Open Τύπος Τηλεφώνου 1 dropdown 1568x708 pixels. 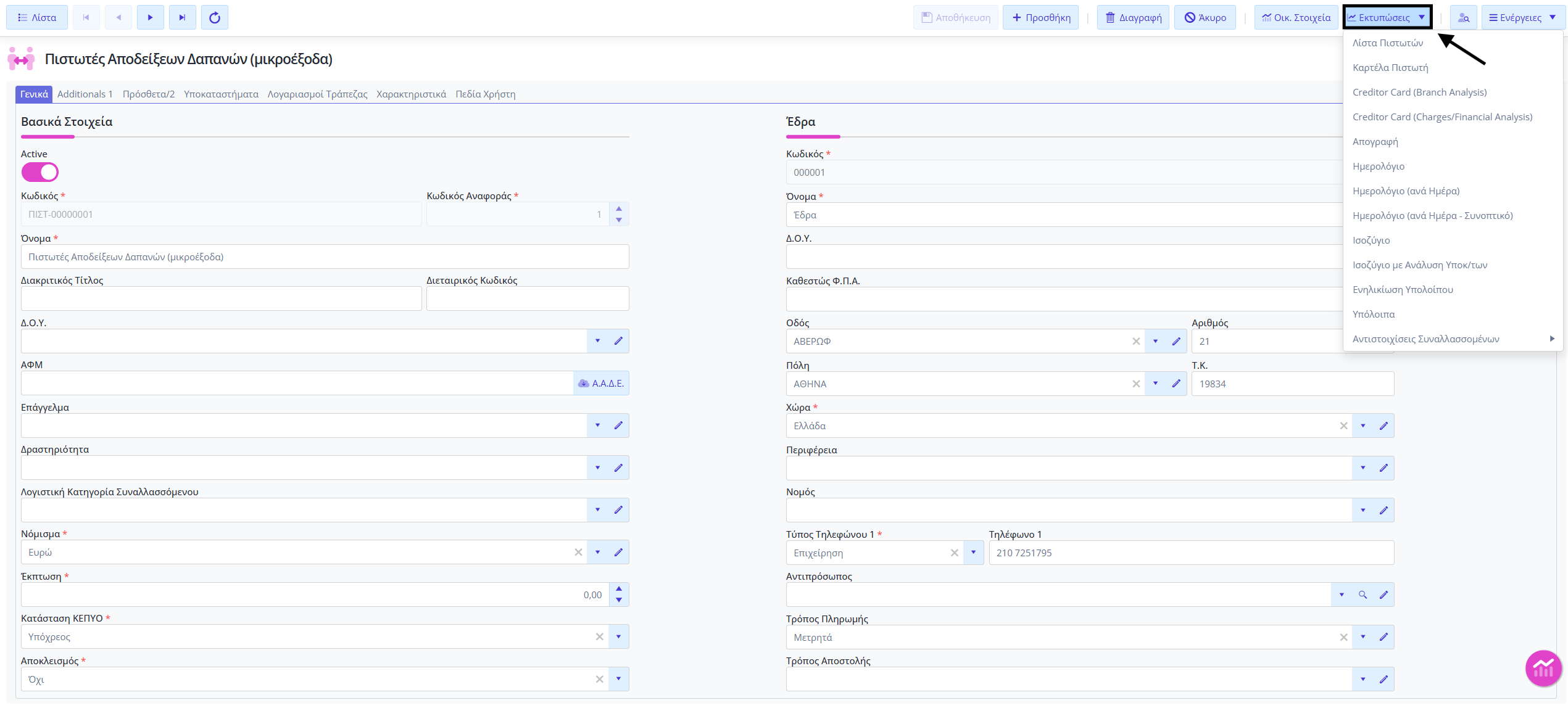click(973, 553)
